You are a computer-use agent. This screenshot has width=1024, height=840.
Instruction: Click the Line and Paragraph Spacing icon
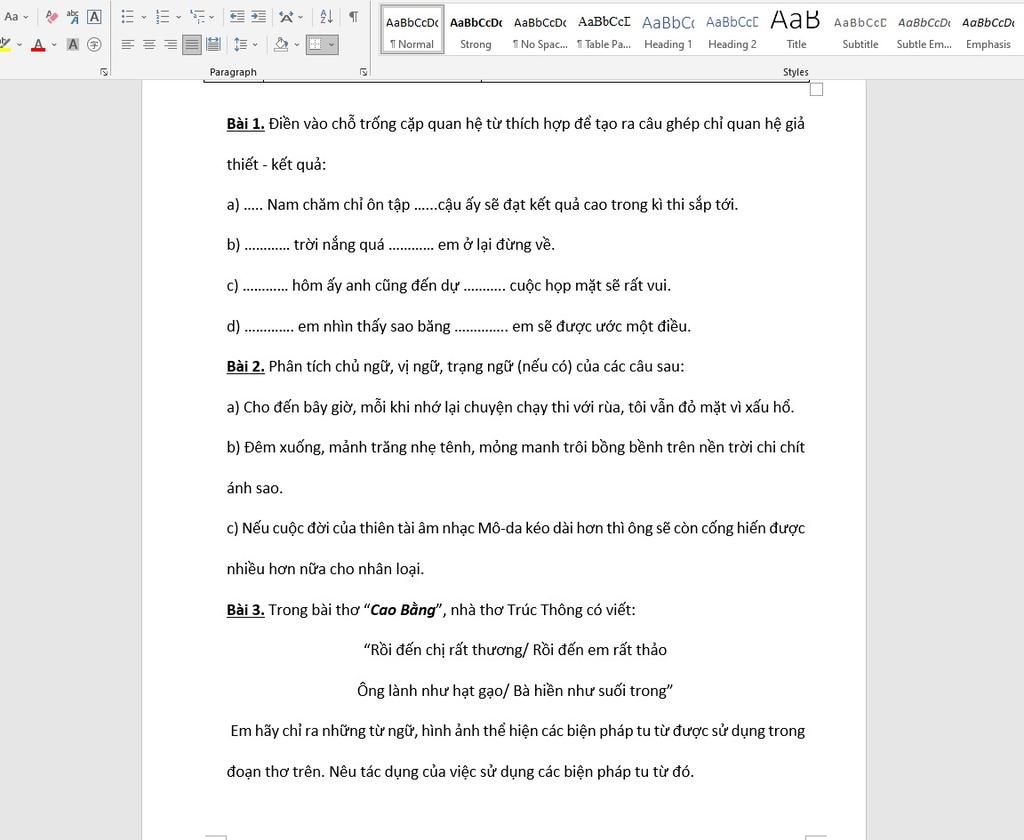pos(241,44)
